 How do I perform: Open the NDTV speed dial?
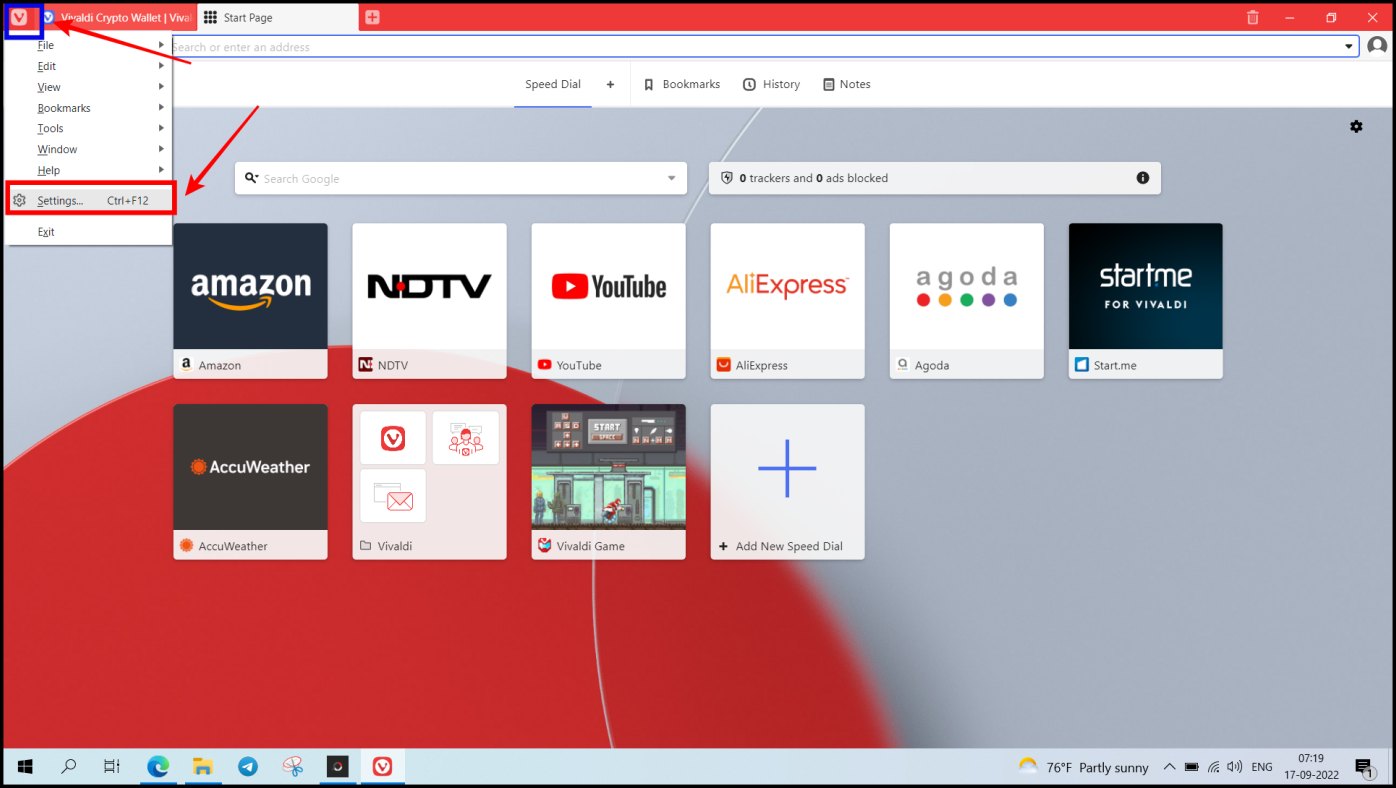click(x=429, y=300)
